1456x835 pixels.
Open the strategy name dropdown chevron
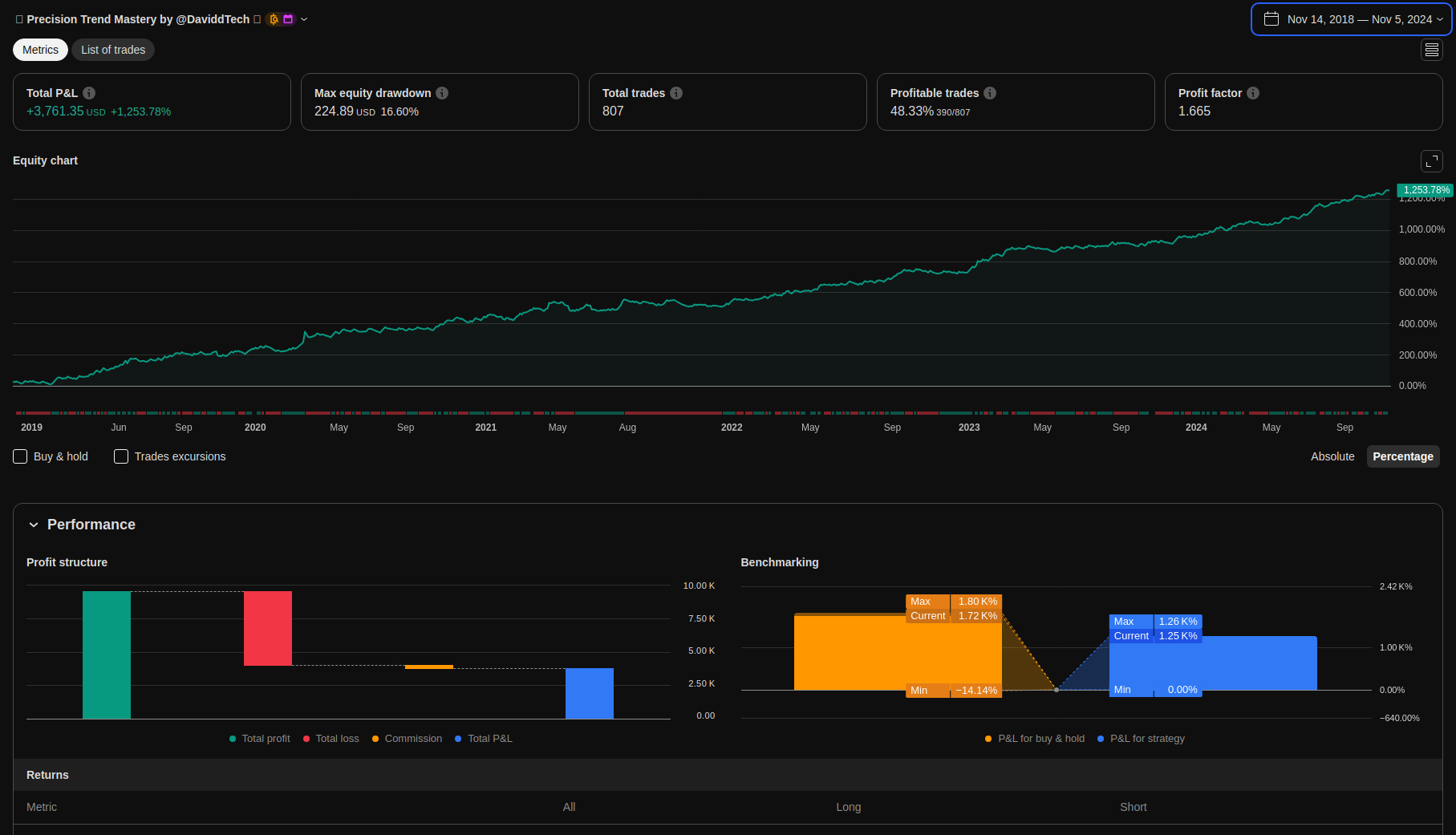tap(304, 19)
